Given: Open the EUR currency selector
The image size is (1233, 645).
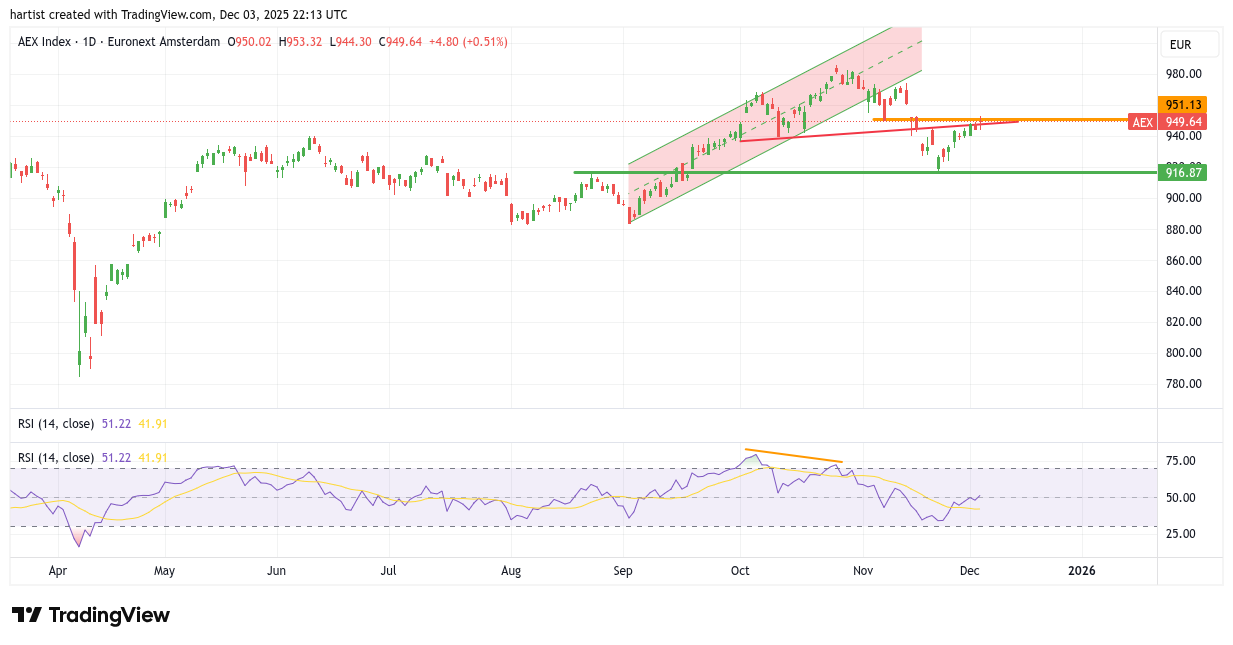Looking at the screenshot, I should 1188,45.
